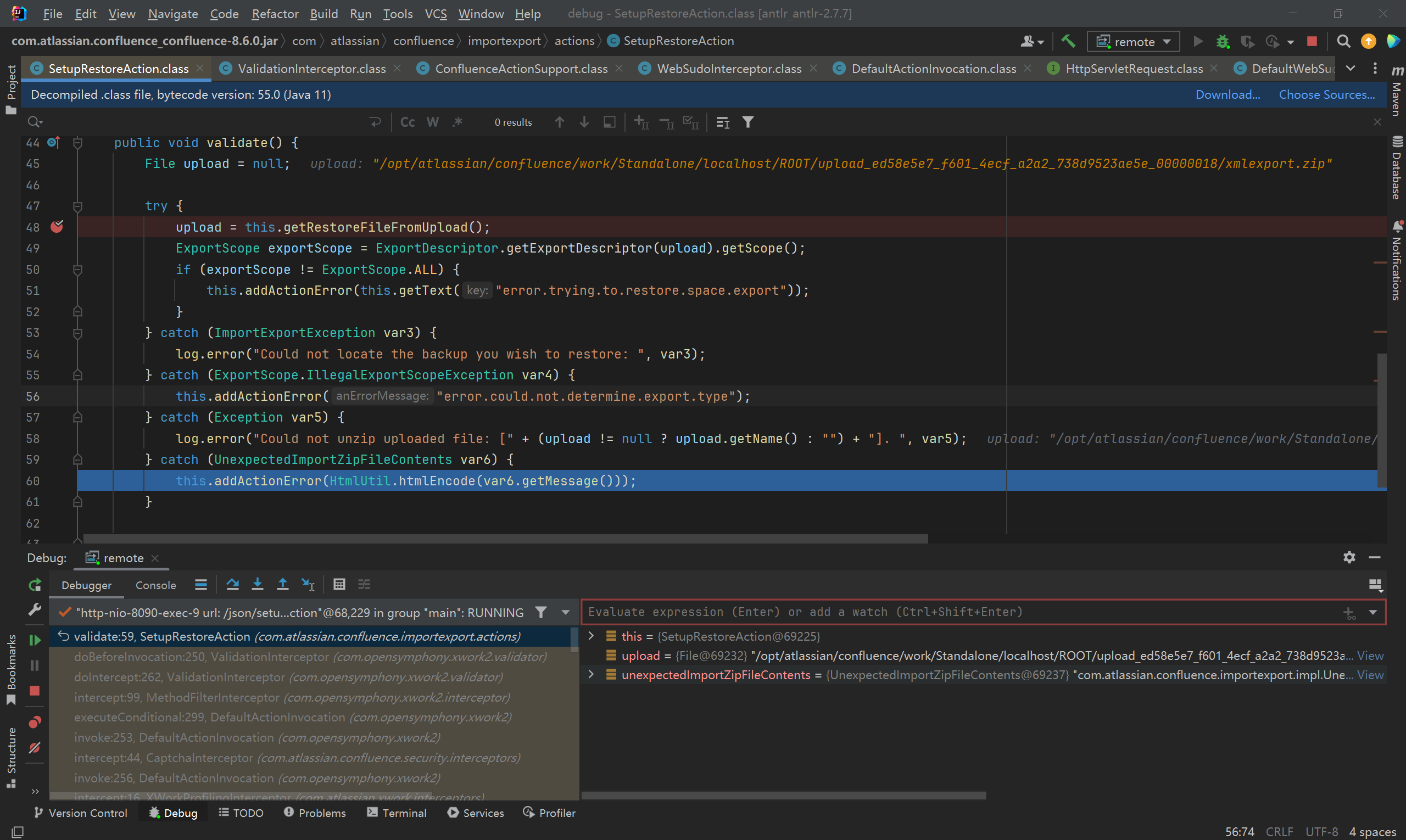Image resolution: width=1406 pixels, height=840 pixels.
Task: Click Run to Cursor debug icon
Action: pos(308,584)
